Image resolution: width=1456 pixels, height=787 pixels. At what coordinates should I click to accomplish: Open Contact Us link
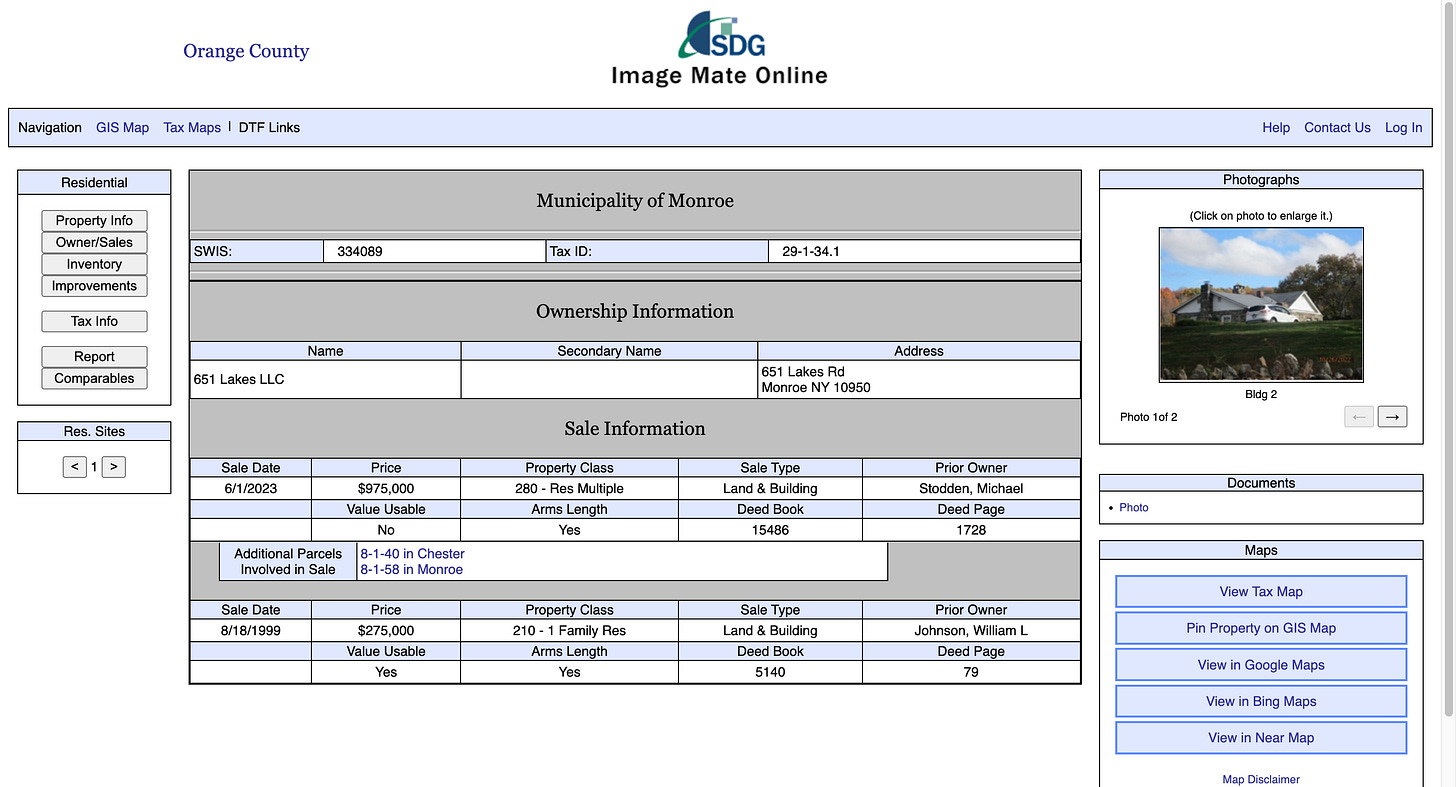(x=1337, y=127)
